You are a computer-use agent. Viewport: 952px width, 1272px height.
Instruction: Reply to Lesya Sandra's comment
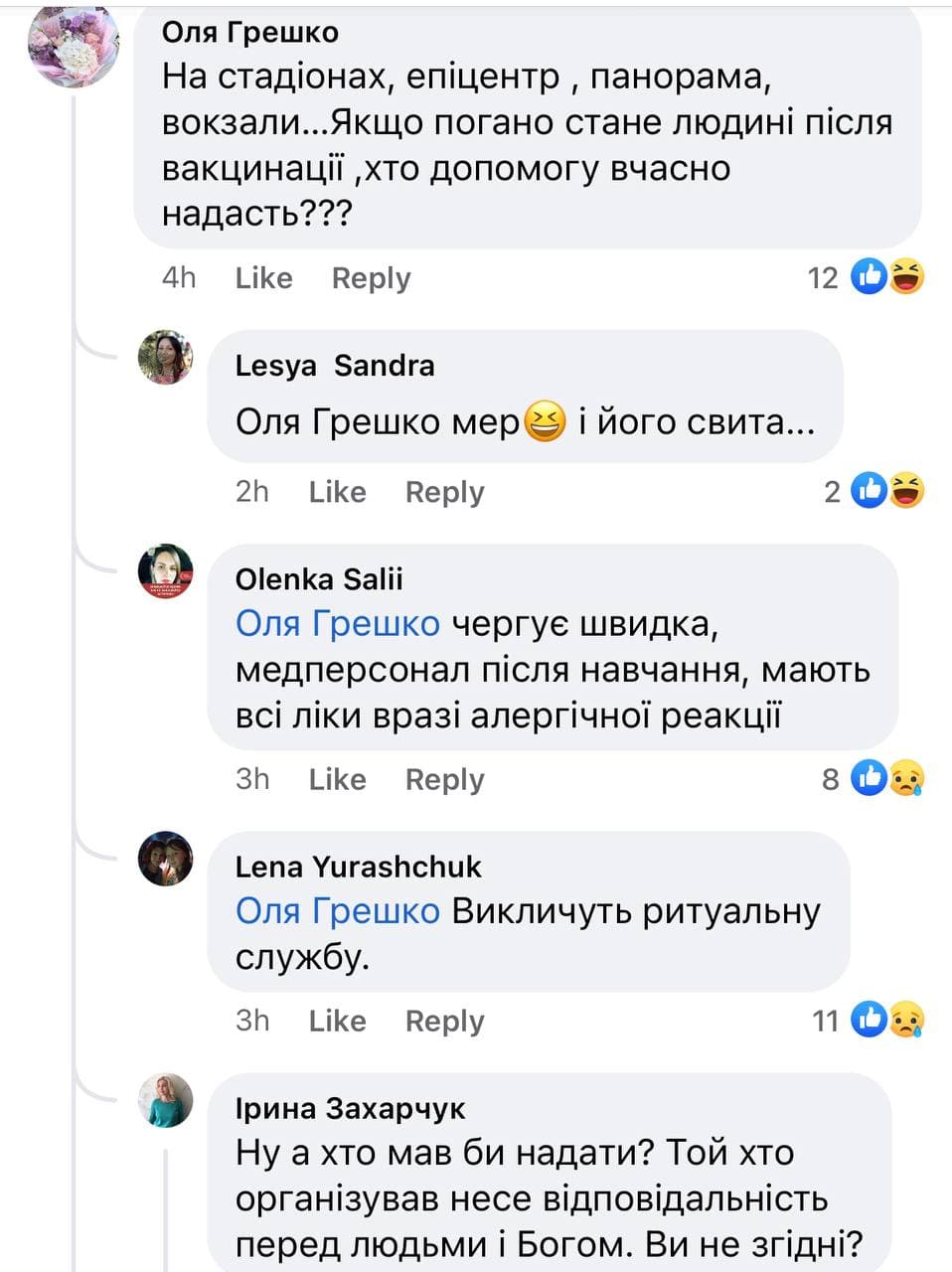click(444, 492)
